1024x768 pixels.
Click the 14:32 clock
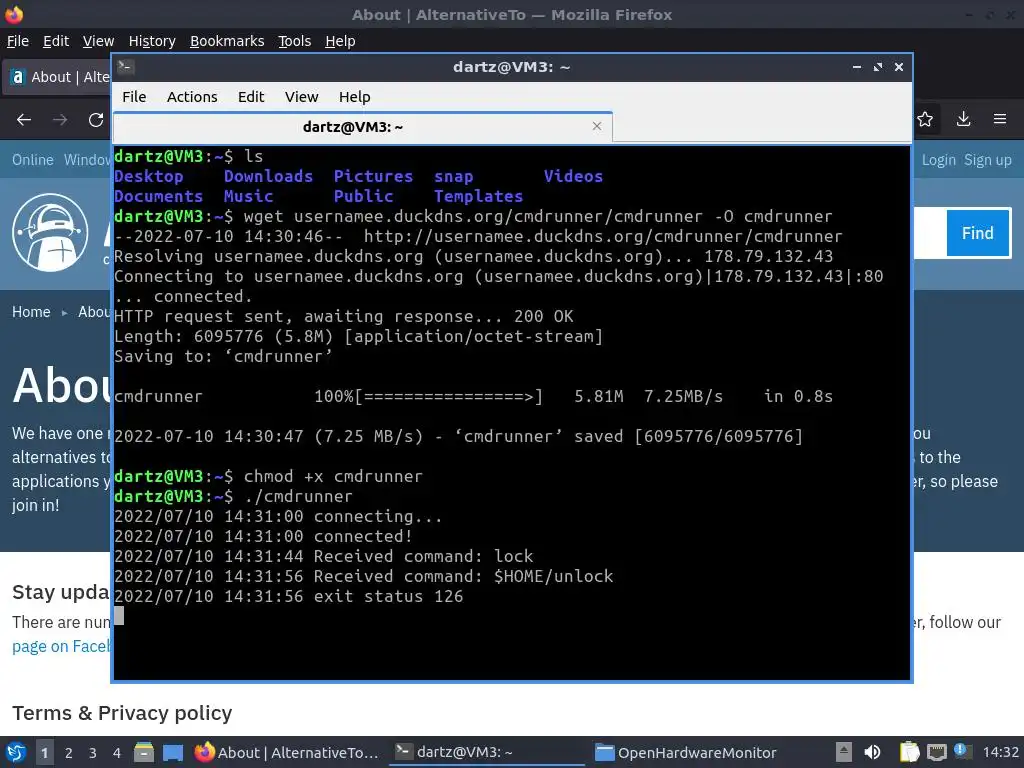coord(1000,752)
